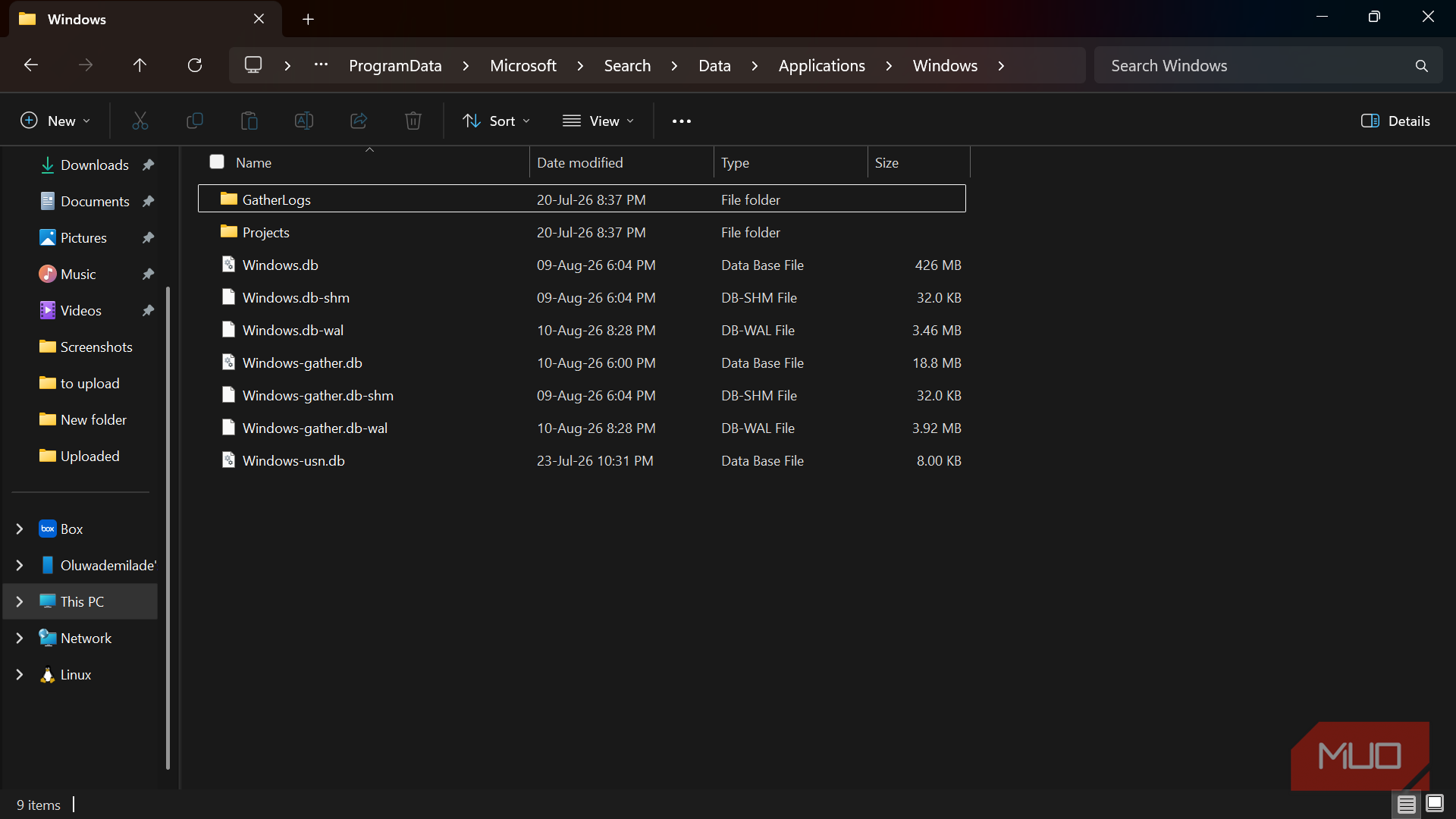
Task: Expand the Linux tree node
Action: pos(20,674)
